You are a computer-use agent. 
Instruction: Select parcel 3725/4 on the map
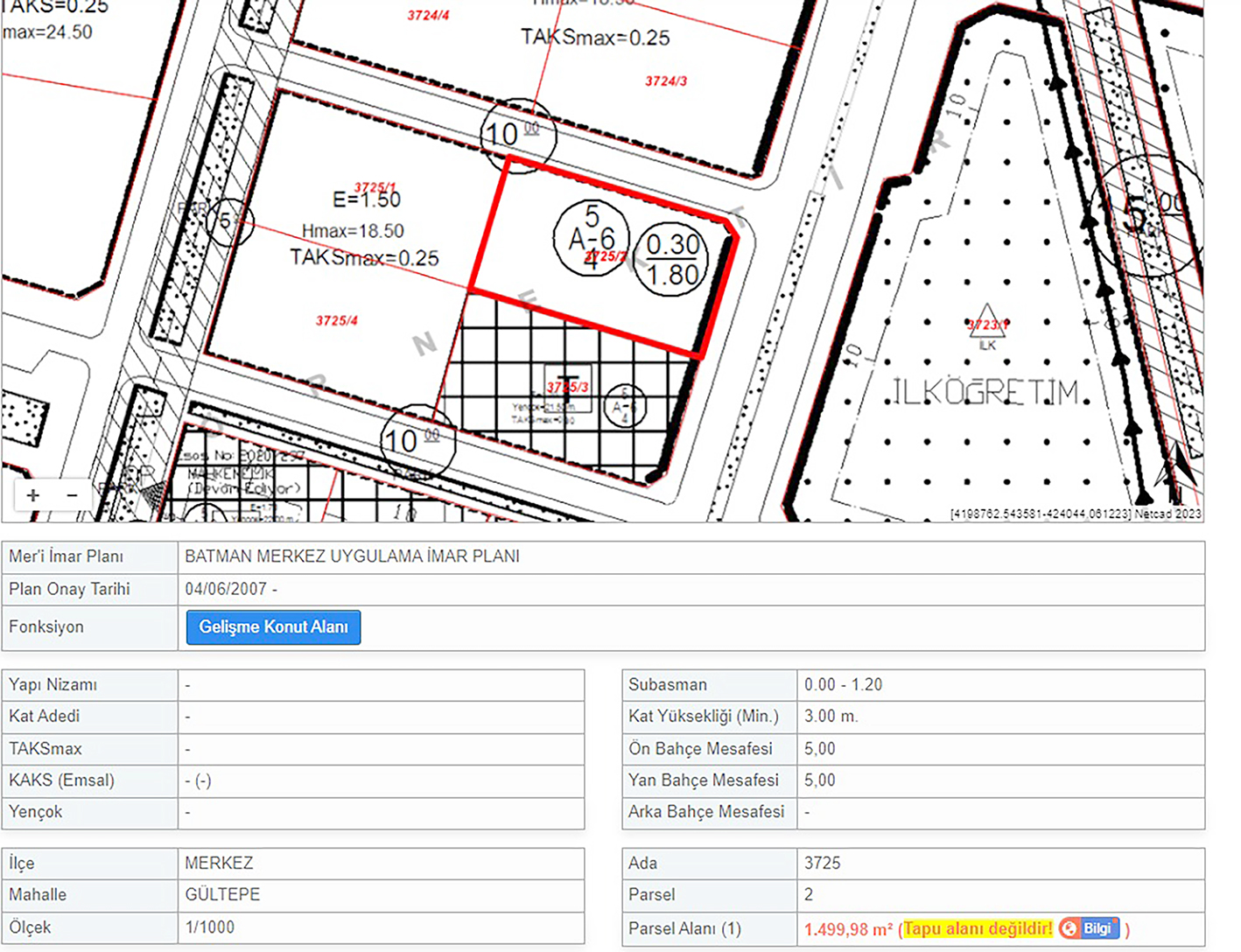337,321
